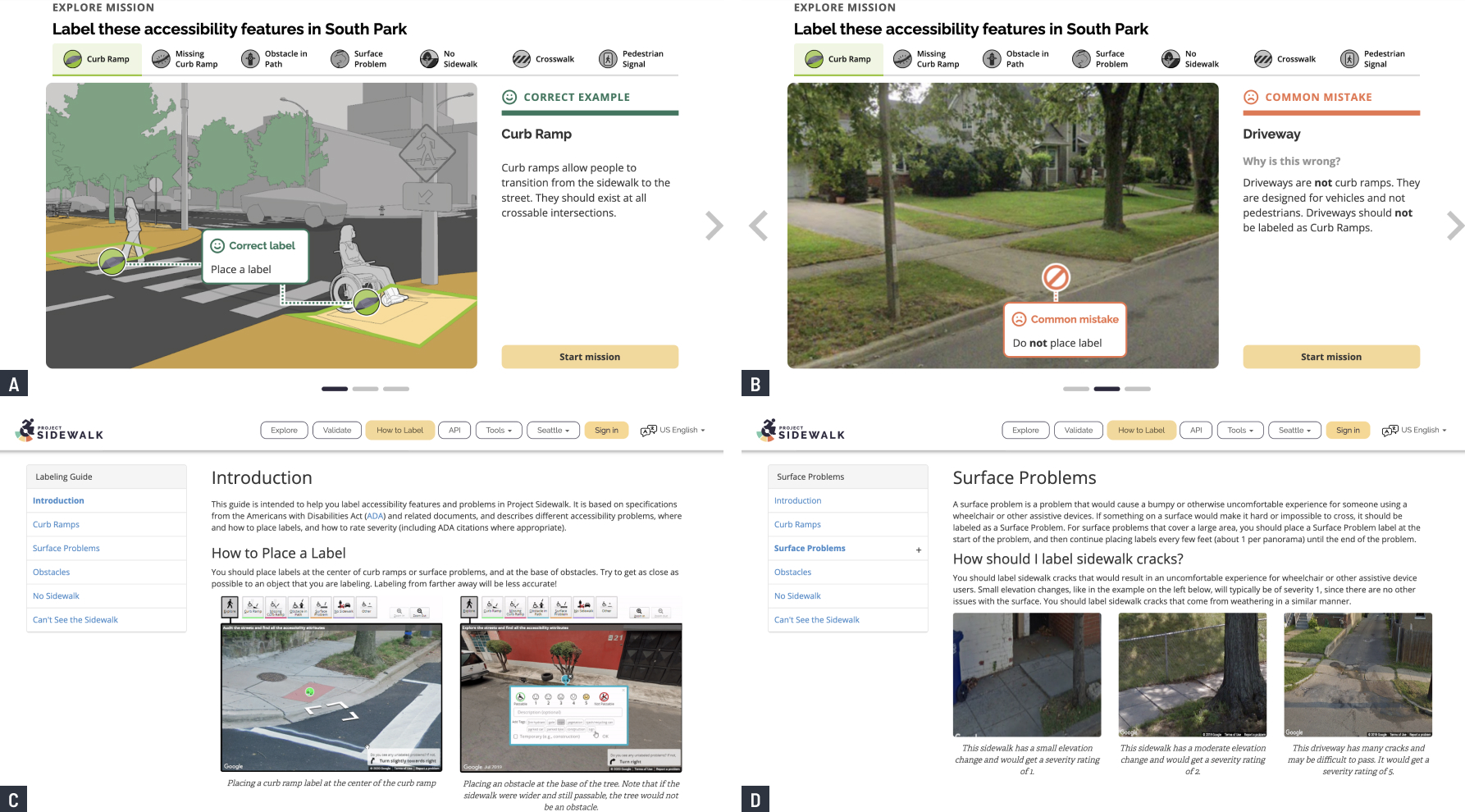Open Surface Problems in the Introduction page sidebar
This screenshot has width=1465, height=812.
[x=107, y=549]
